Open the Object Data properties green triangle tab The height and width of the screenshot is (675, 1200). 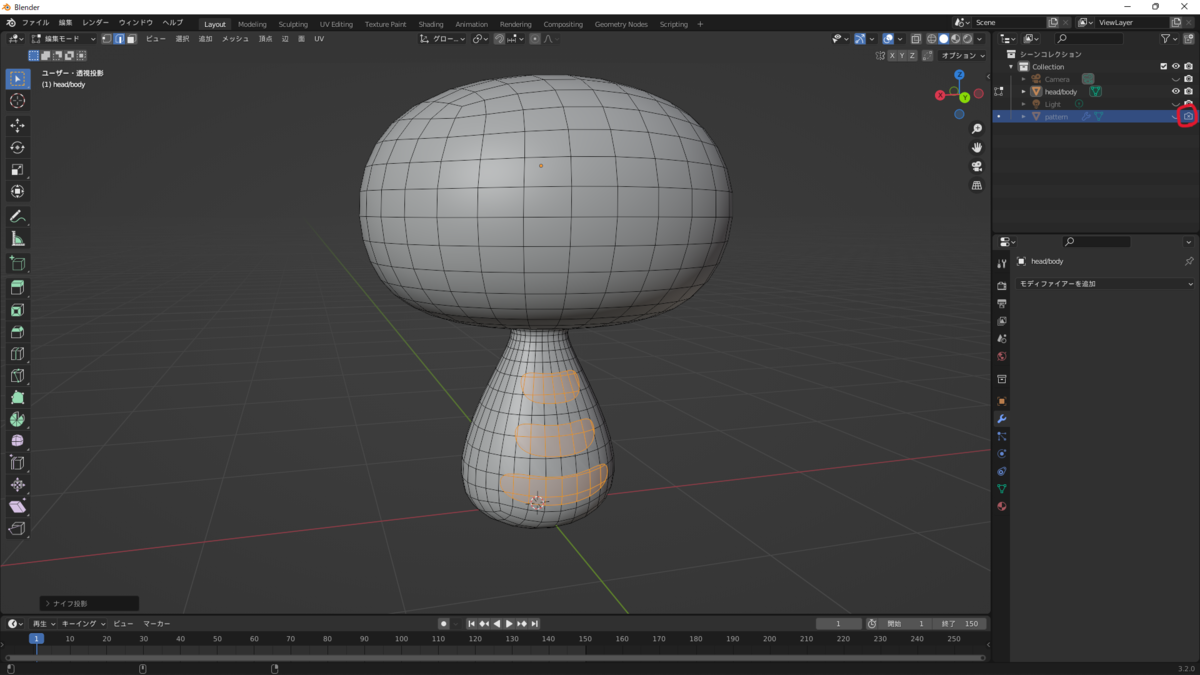coord(1002,489)
